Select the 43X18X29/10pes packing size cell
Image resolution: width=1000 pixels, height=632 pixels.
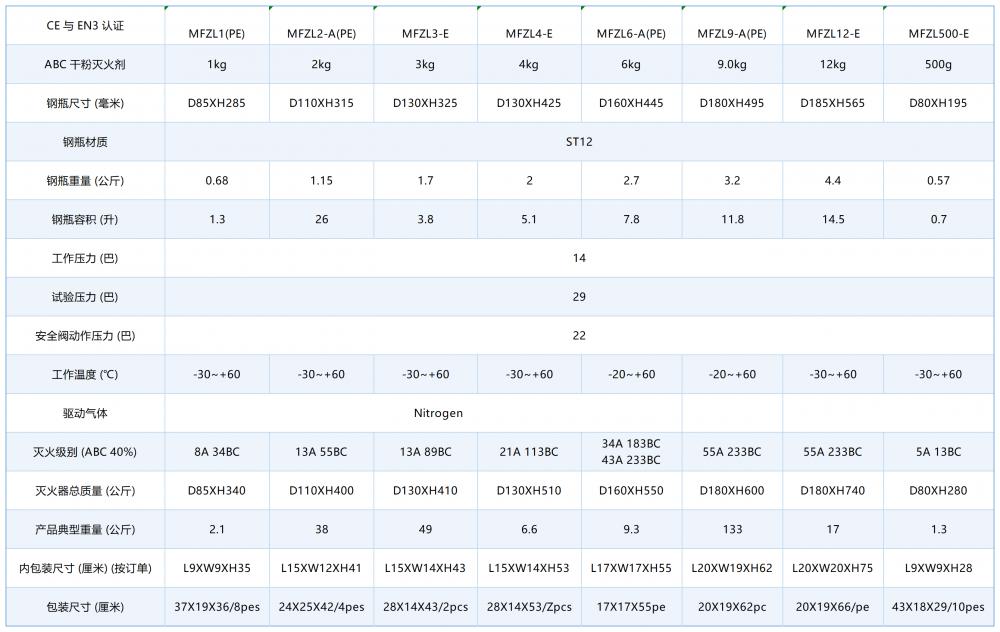[938, 607]
